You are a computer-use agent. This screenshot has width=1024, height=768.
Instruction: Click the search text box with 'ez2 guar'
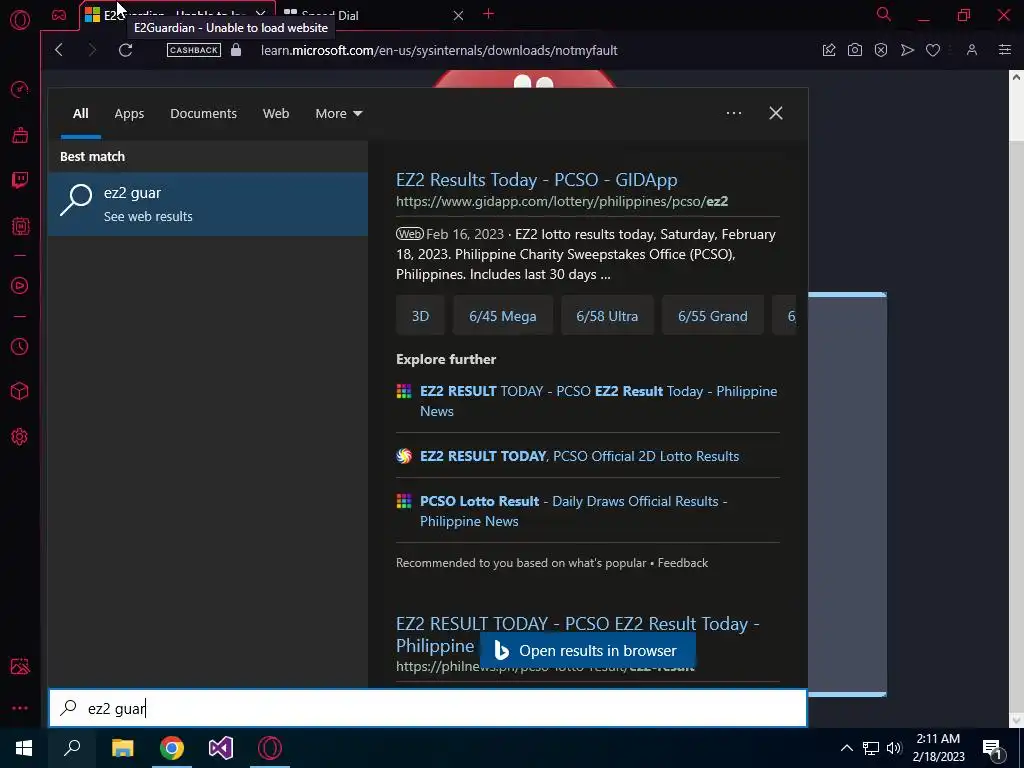coord(428,708)
